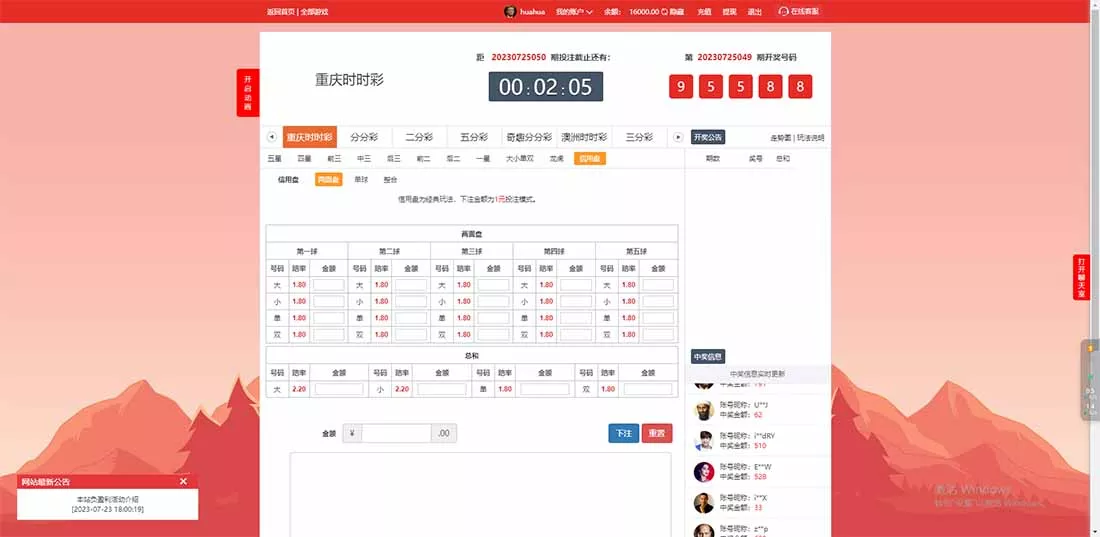Click the huahua user avatar
This screenshot has height=537, width=1100.
point(510,11)
